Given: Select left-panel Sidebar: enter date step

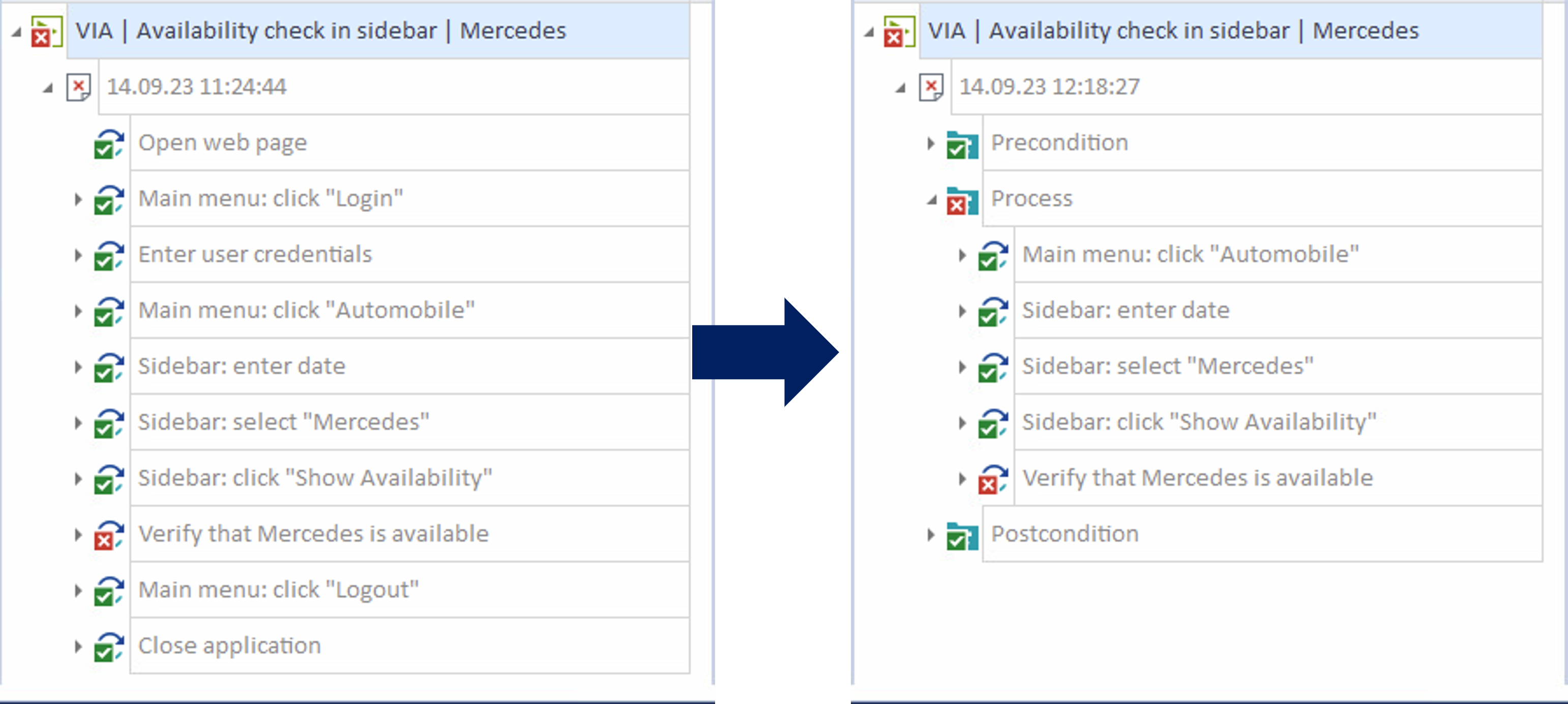Looking at the screenshot, I should point(241,366).
